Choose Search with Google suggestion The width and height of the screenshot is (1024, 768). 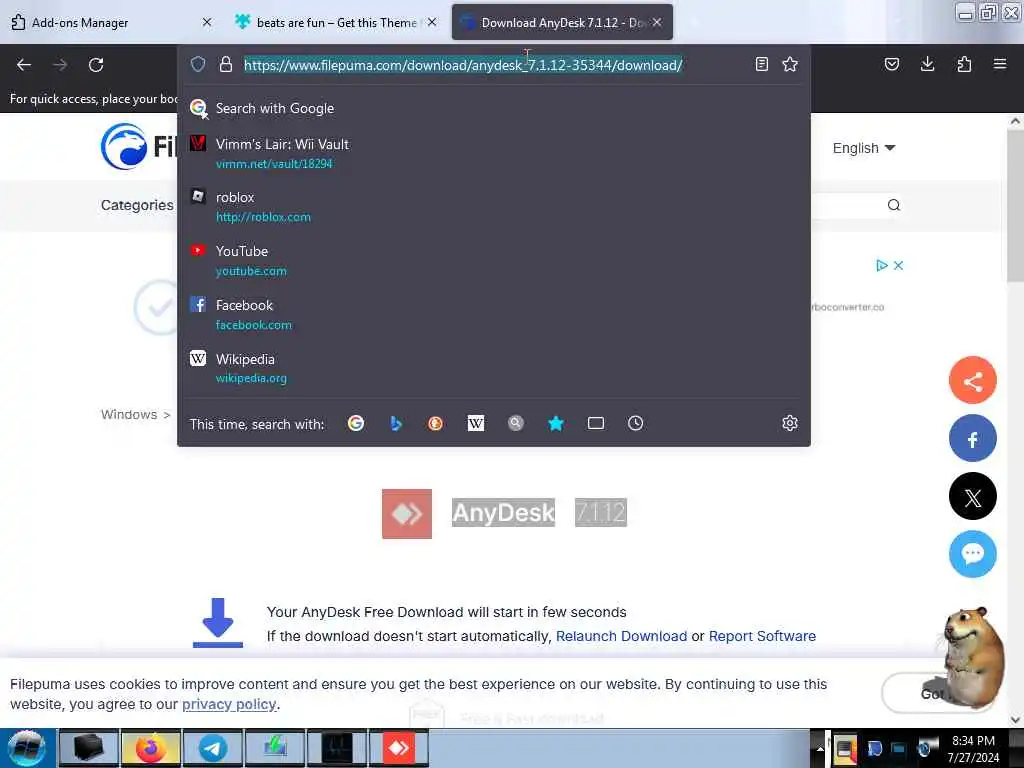tap(494, 108)
